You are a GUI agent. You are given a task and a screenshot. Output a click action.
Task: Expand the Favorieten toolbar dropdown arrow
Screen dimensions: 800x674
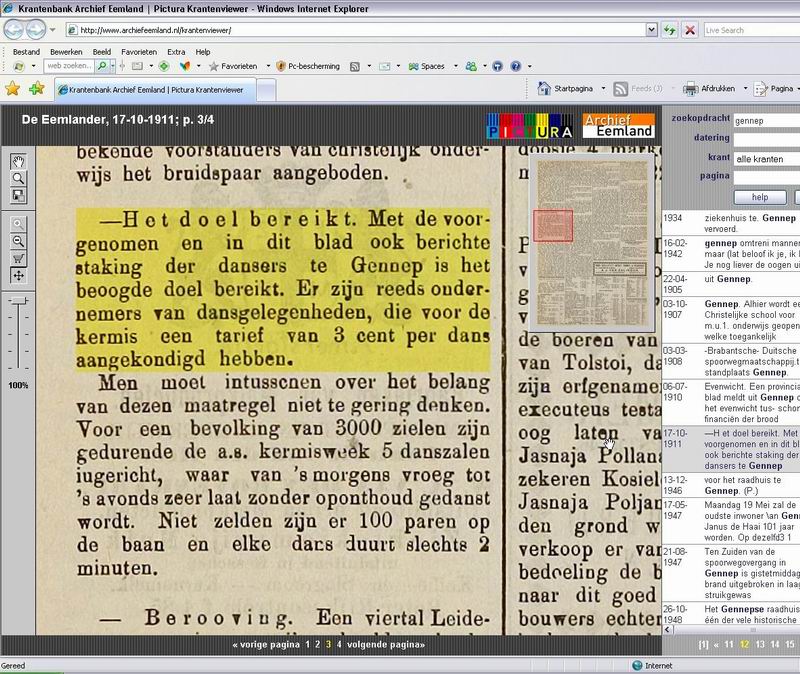268,66
